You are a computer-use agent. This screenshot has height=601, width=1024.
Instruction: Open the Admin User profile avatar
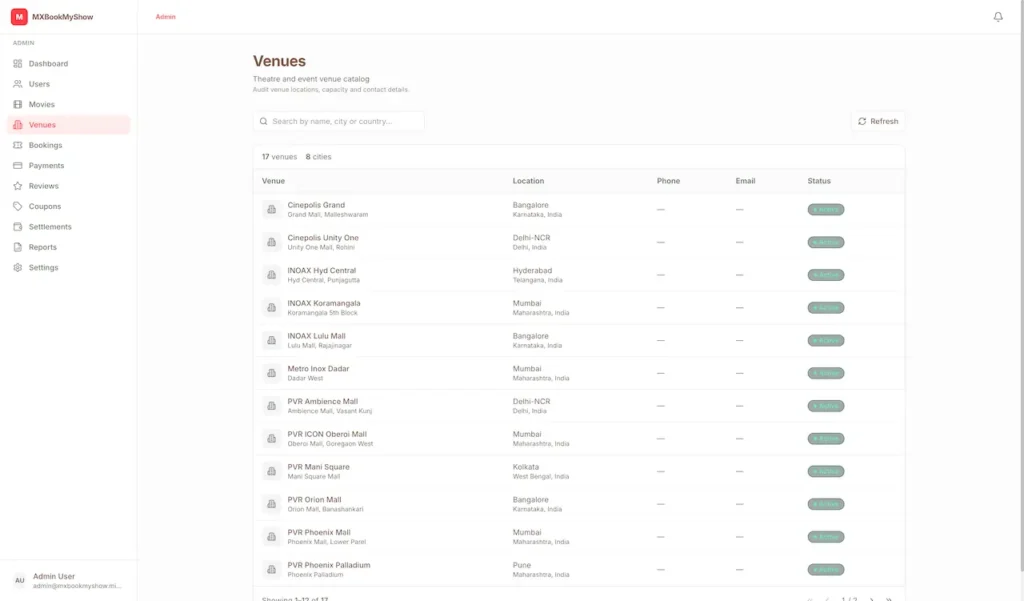(20, 580)
